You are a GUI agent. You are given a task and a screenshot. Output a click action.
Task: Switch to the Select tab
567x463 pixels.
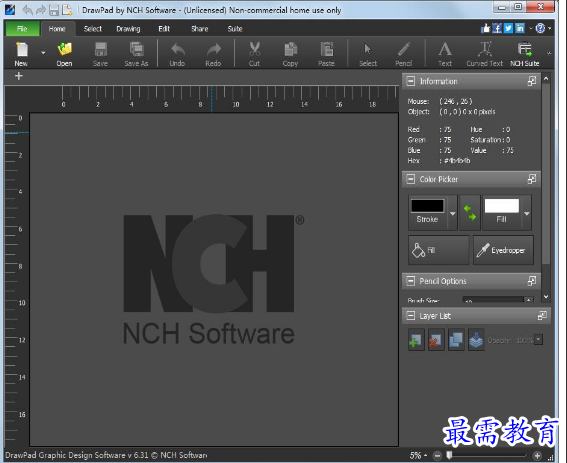point(93,29)
